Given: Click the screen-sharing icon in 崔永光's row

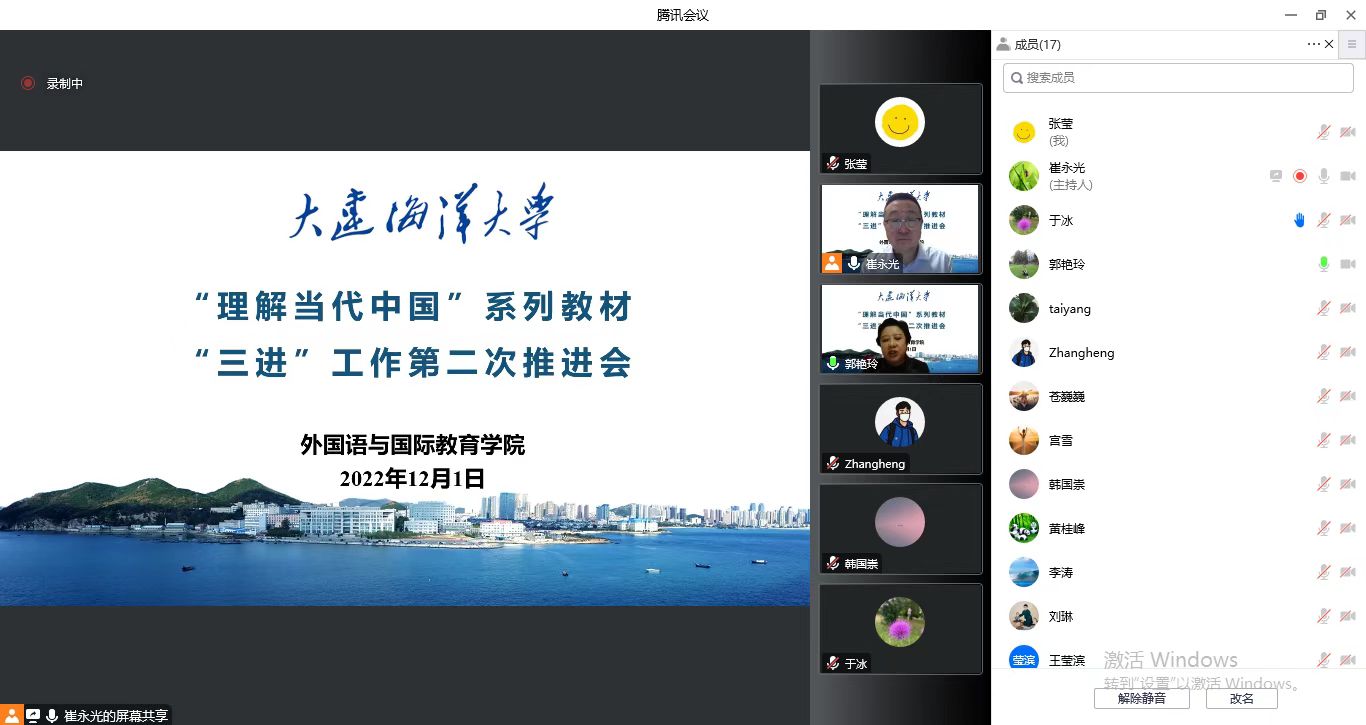Looking at the screenshot, I should click(x=1275, y=176).
